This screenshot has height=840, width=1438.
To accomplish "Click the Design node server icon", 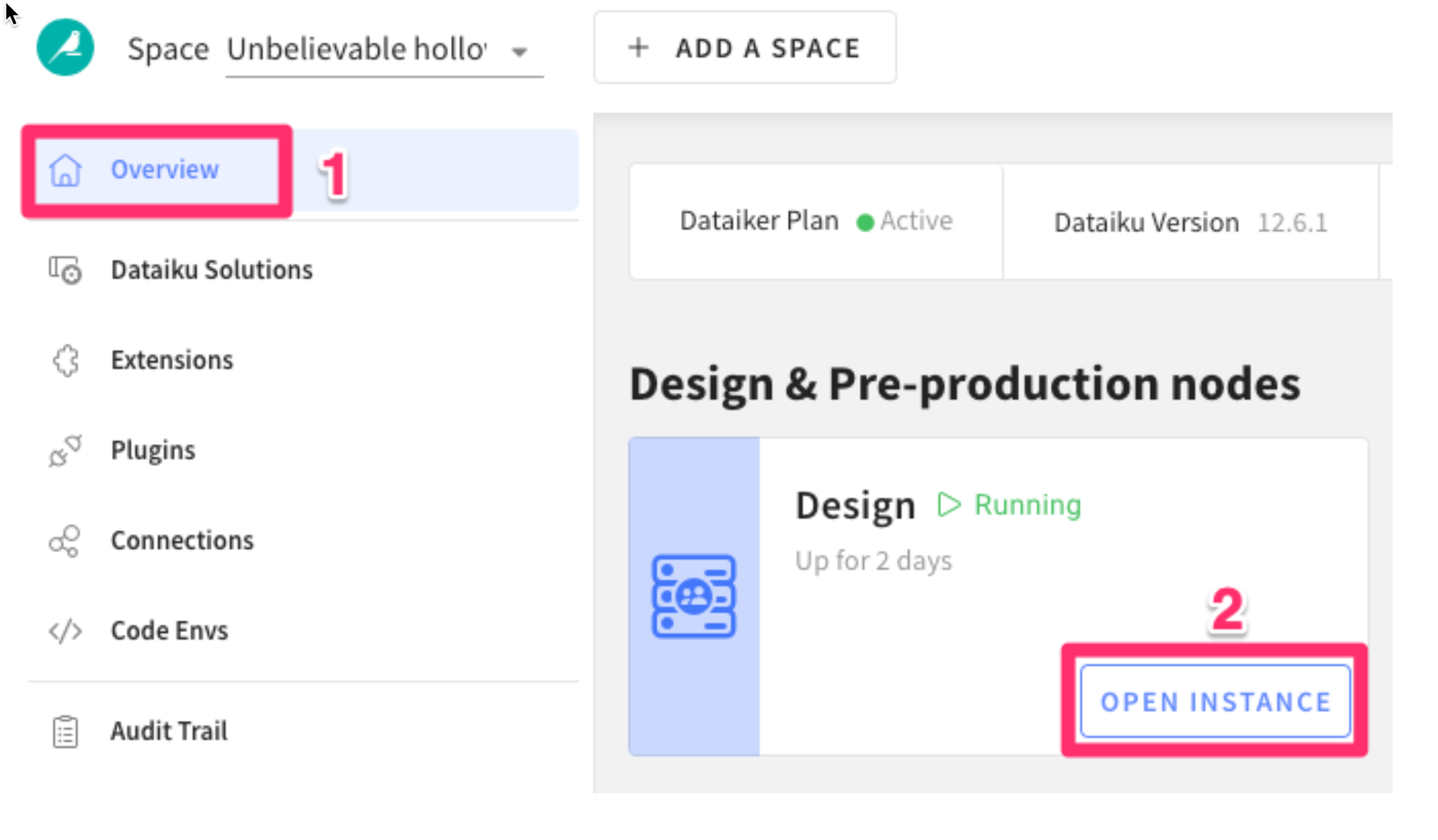I will [693, 596].
